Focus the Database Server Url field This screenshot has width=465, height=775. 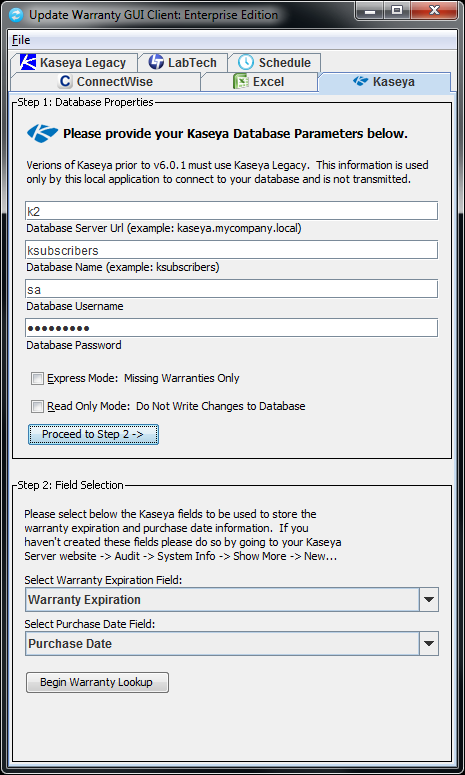pyautogui.click(x=232, y=211)
